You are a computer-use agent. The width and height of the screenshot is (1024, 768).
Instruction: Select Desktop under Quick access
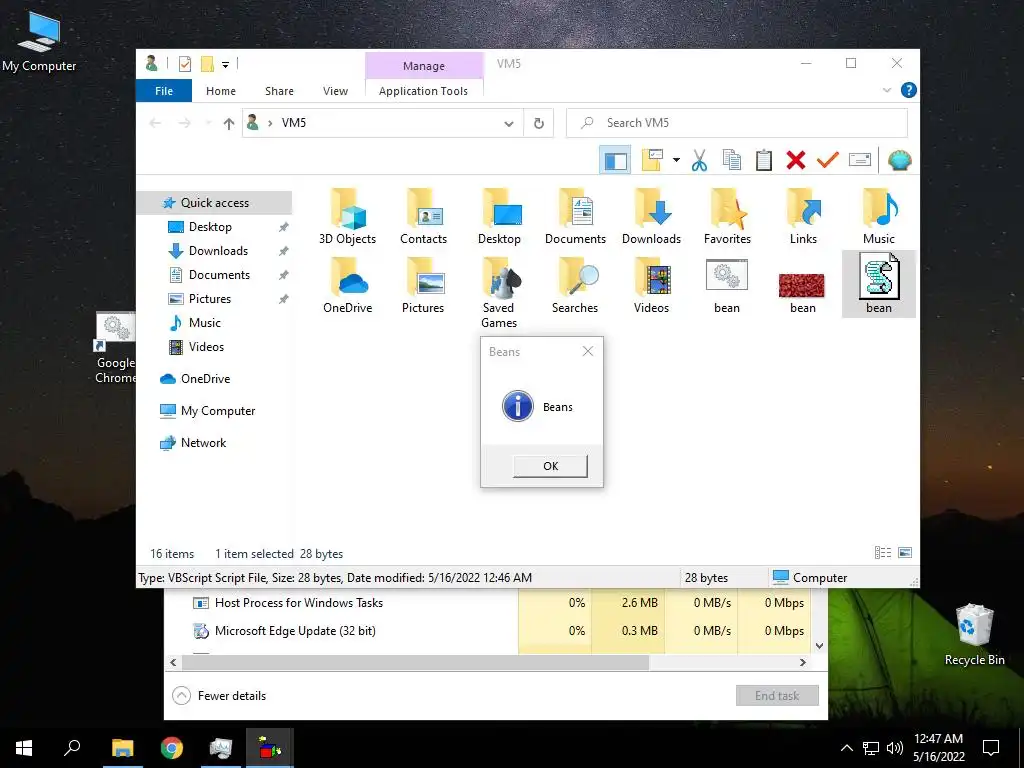pos(210,227)
